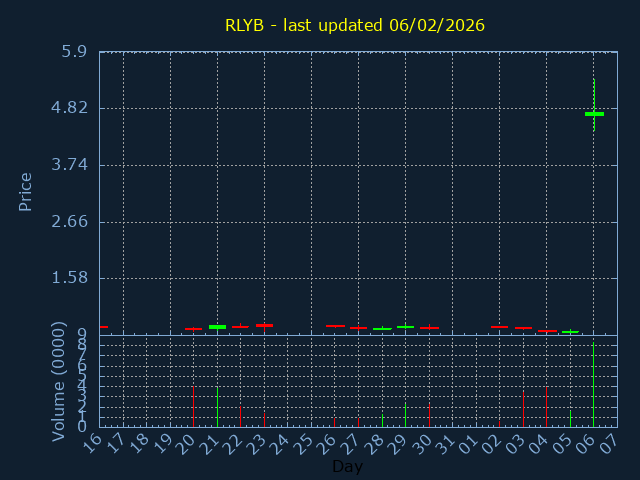Click the price tick value 5.9
Screen dimensions: 640x480
74,52
